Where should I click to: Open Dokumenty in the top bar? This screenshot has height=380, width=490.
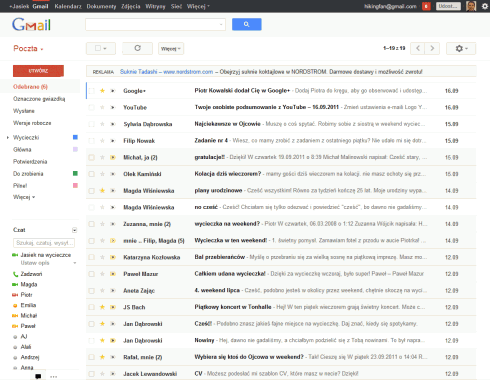[101, 6]
